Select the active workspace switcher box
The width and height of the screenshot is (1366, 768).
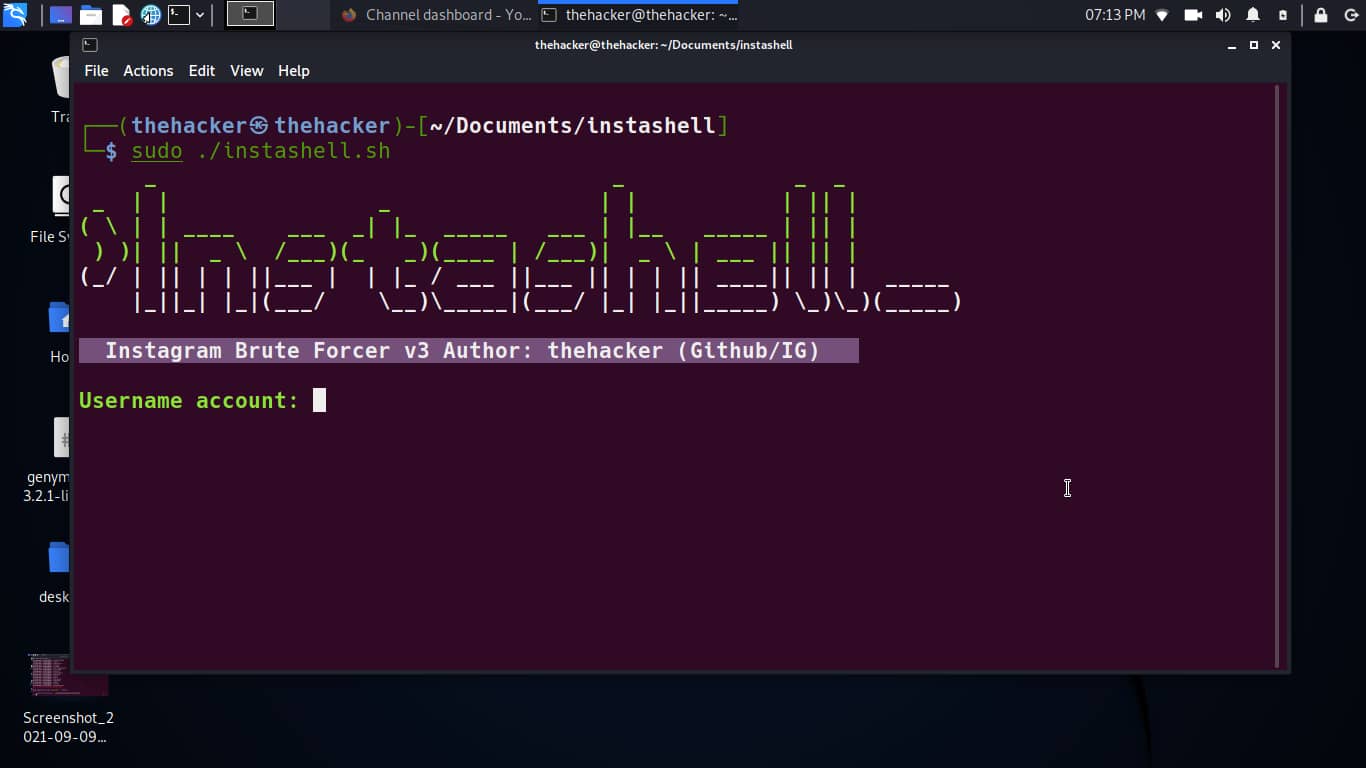point(250,14)
